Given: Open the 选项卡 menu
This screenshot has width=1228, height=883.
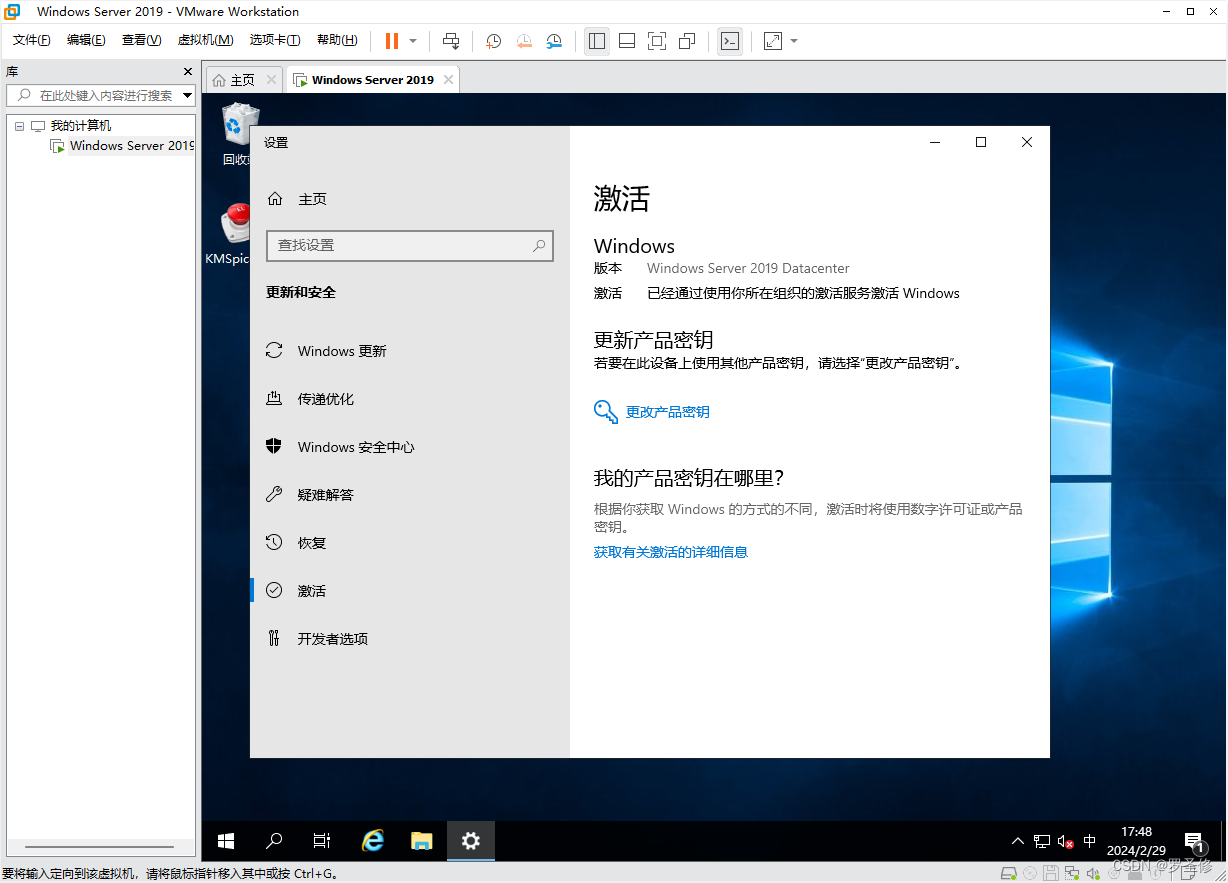Looking at the screenshot, I should coord(275,40).
